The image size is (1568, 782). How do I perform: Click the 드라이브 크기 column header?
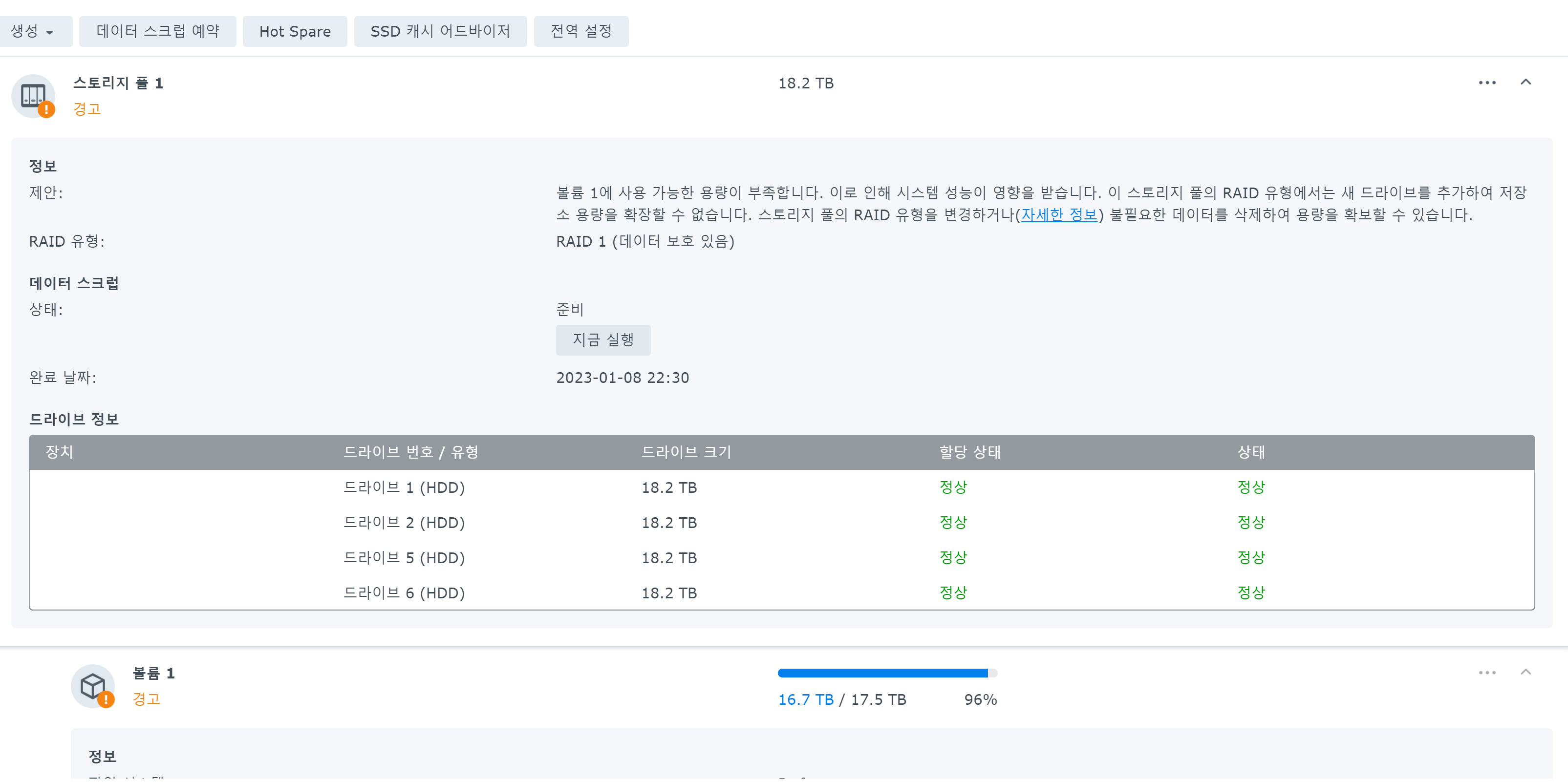(686, 452)
